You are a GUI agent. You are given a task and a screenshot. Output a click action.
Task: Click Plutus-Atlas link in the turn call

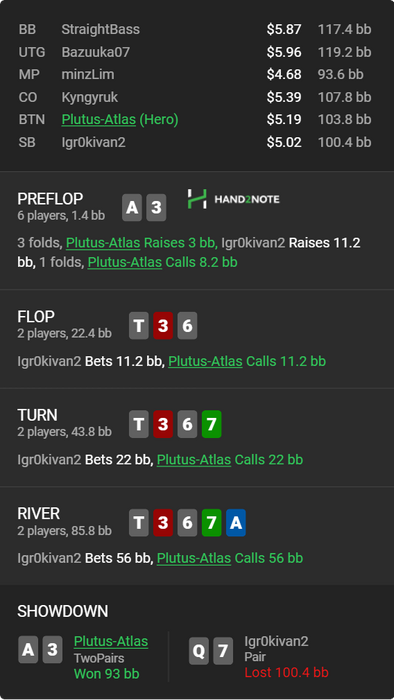194,459
